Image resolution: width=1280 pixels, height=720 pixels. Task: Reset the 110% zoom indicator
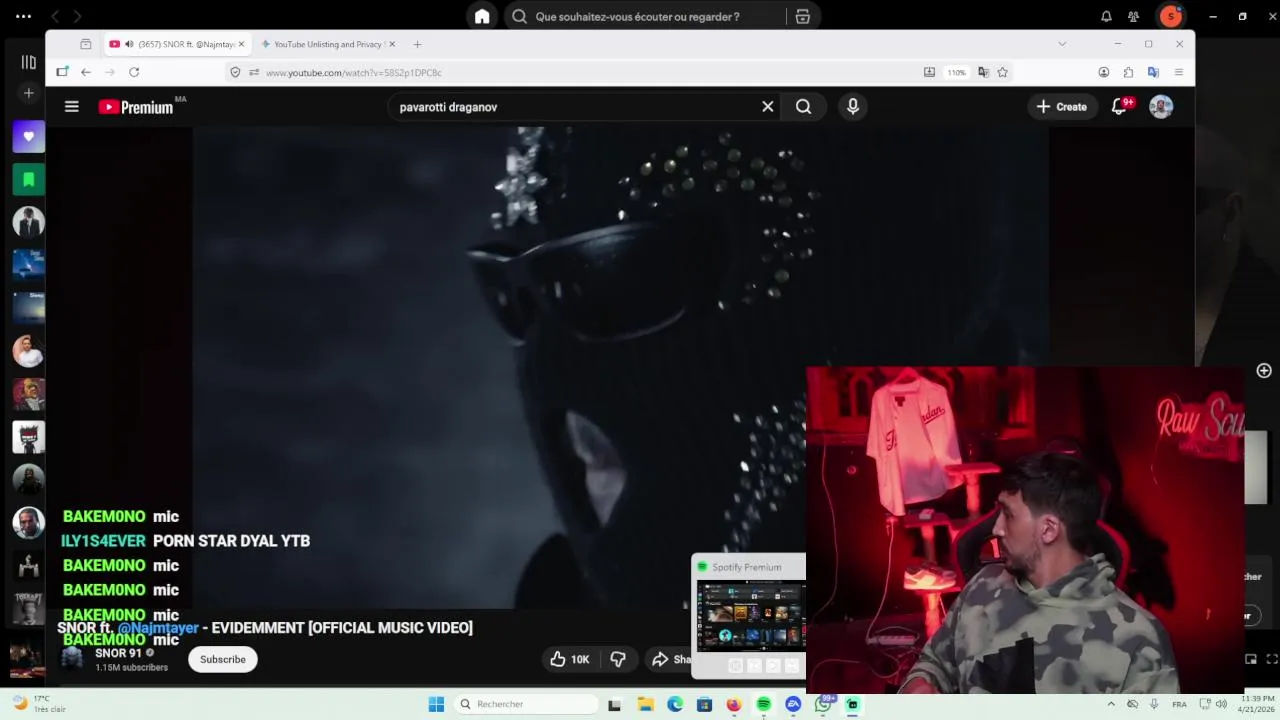[x=957, y=72]
